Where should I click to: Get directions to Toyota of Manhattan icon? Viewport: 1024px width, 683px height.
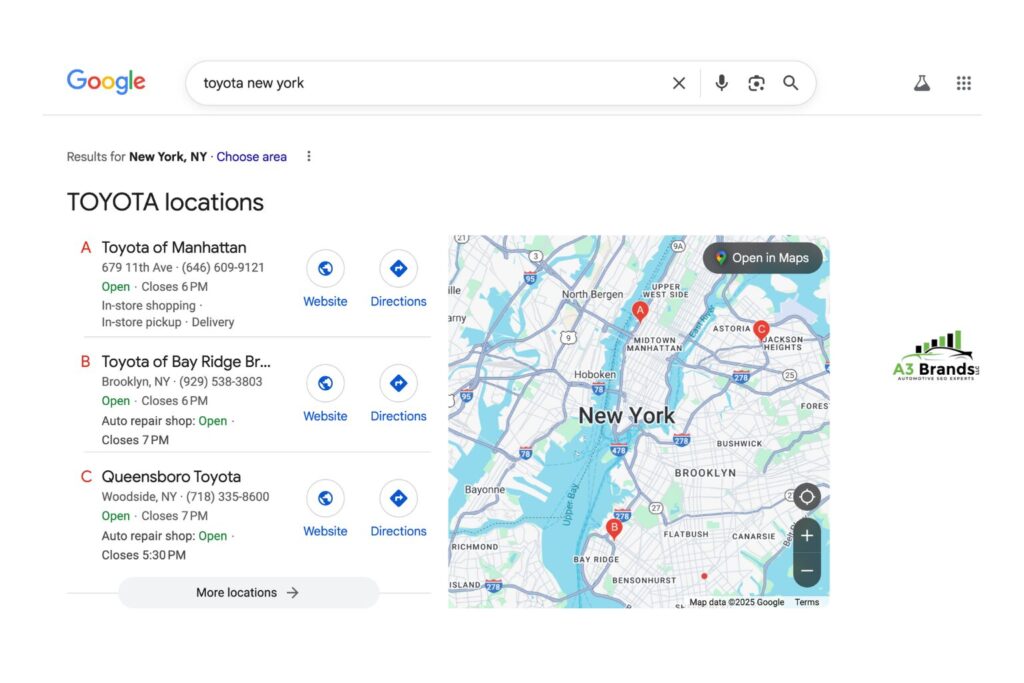pos(398,268)
